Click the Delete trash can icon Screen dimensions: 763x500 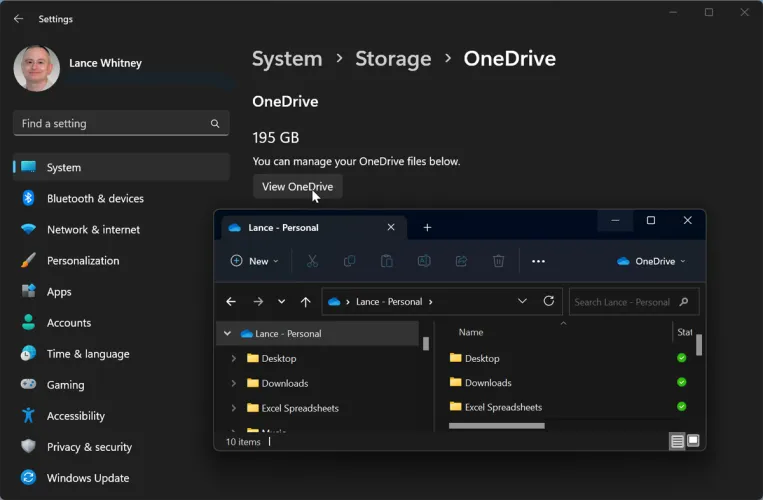(498, 261)
